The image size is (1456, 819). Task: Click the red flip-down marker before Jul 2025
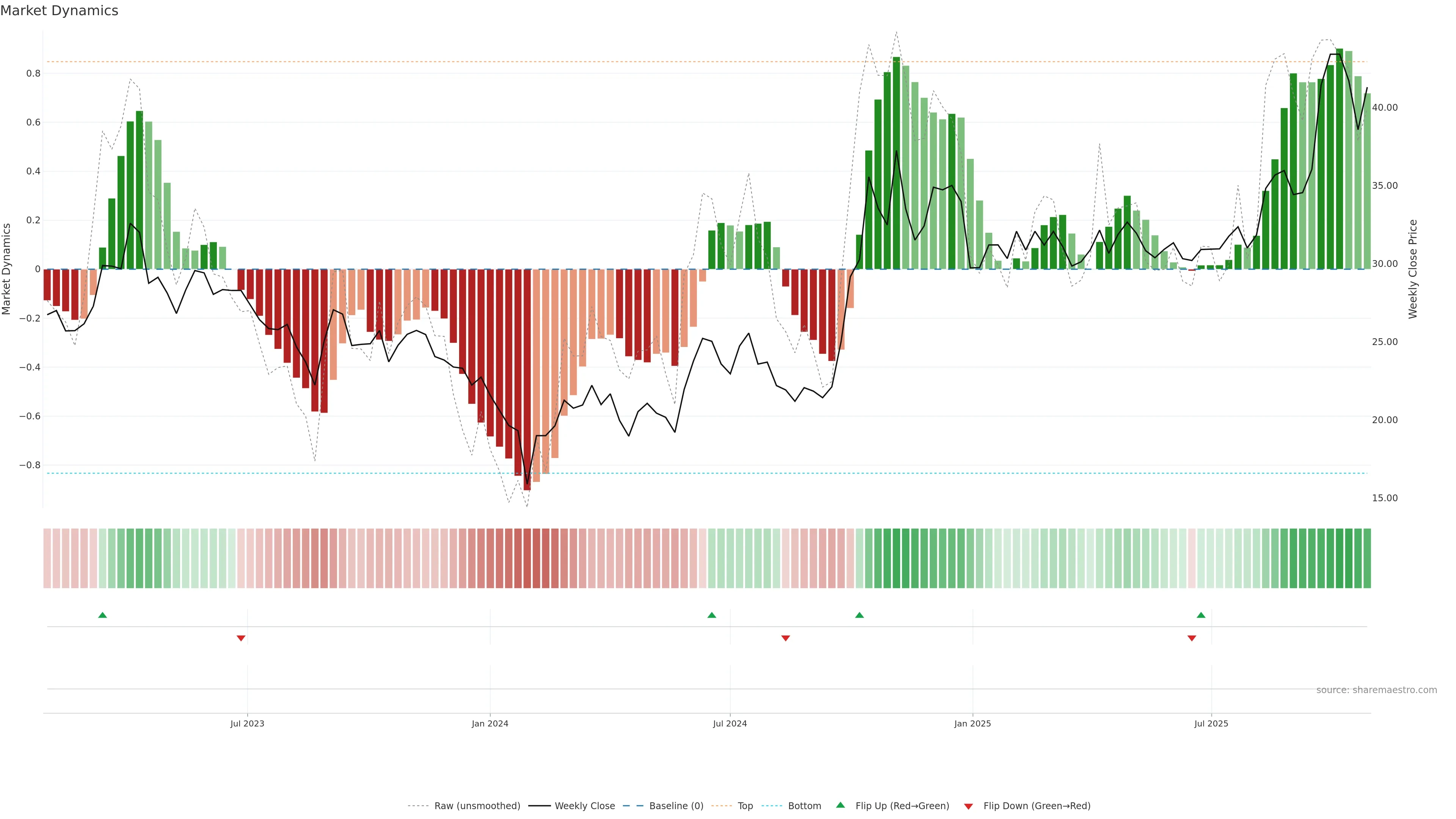(1191, 638)
